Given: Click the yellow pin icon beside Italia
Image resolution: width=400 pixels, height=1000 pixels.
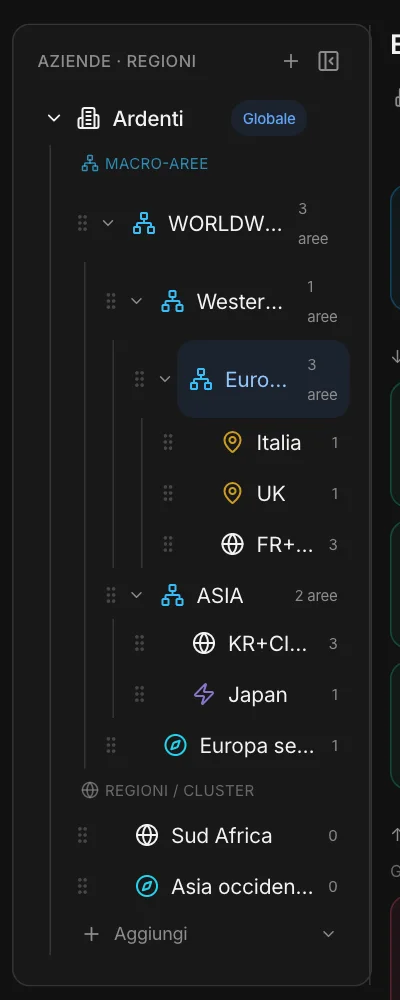Looking at the screenshot, I should [x=232, y=442].
